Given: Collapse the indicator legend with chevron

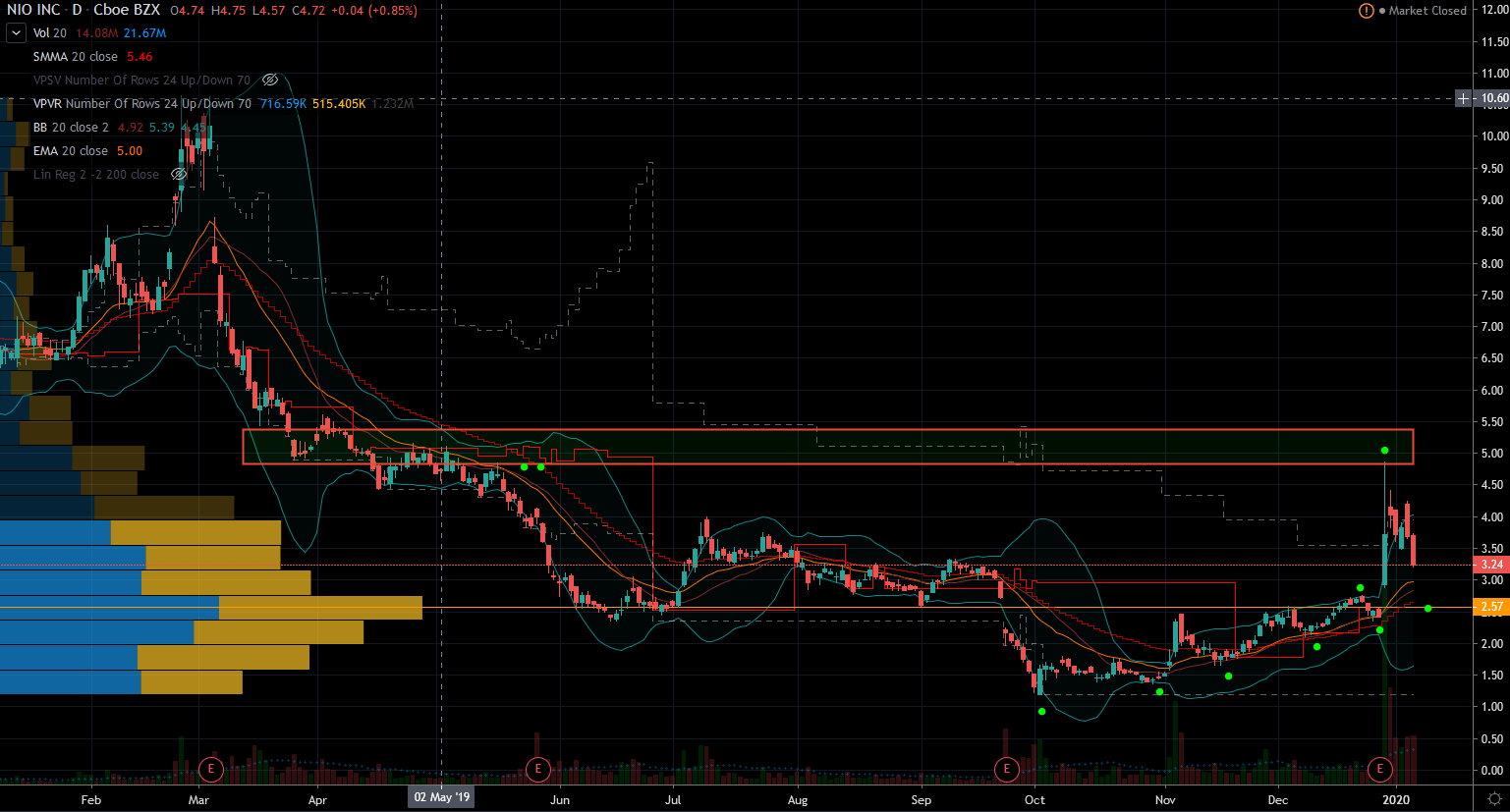Looking at the screenshot, I should pyautogui.click(x=16, y=33).
